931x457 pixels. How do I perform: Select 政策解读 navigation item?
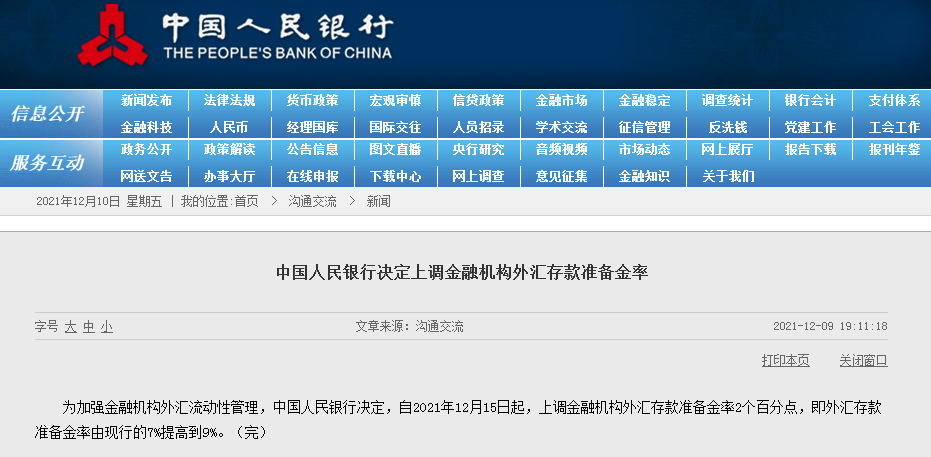229,150
